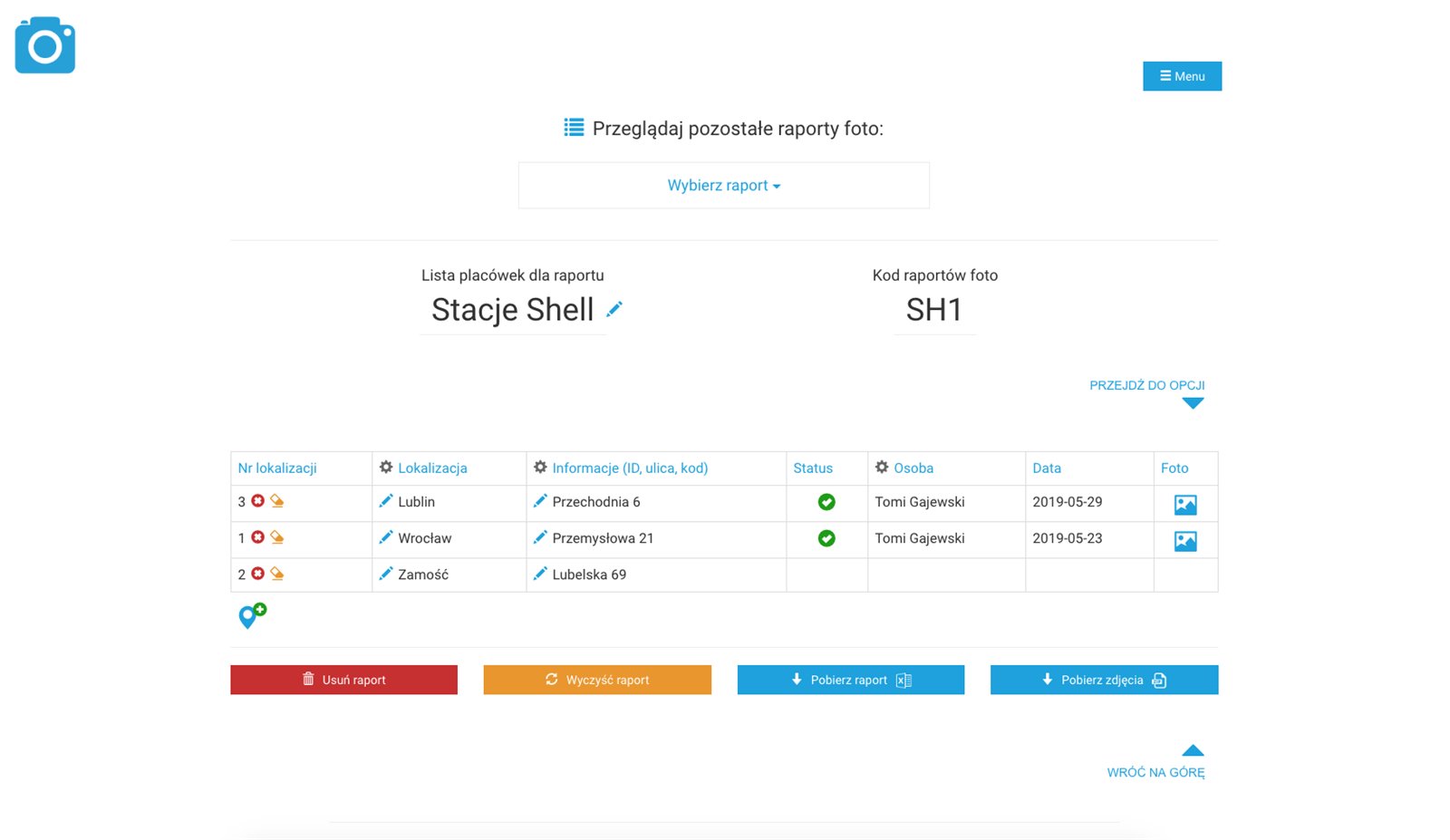This screenshot has width=1450, height=840.
Task: Open gear settings for Osoba column
Action: (x=882, y=468)
